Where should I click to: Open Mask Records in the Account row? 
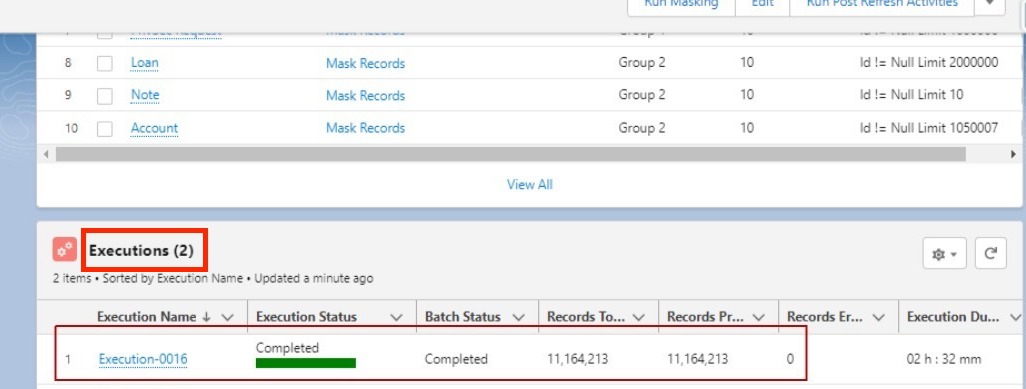coord(365,128)
